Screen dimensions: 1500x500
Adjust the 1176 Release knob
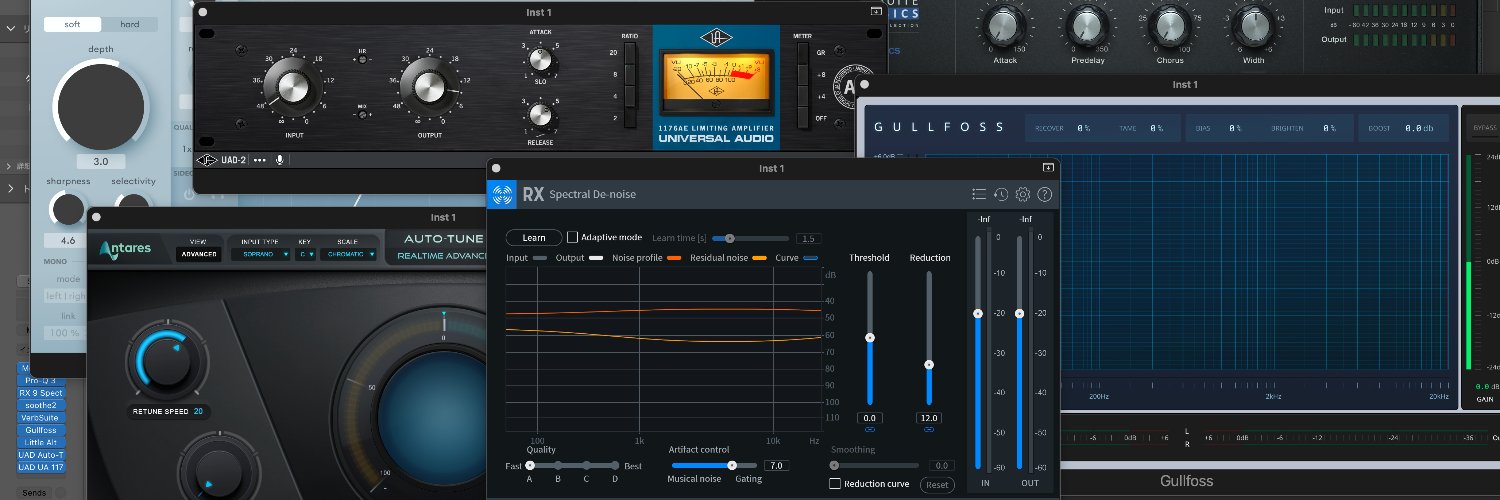(539, 115)
